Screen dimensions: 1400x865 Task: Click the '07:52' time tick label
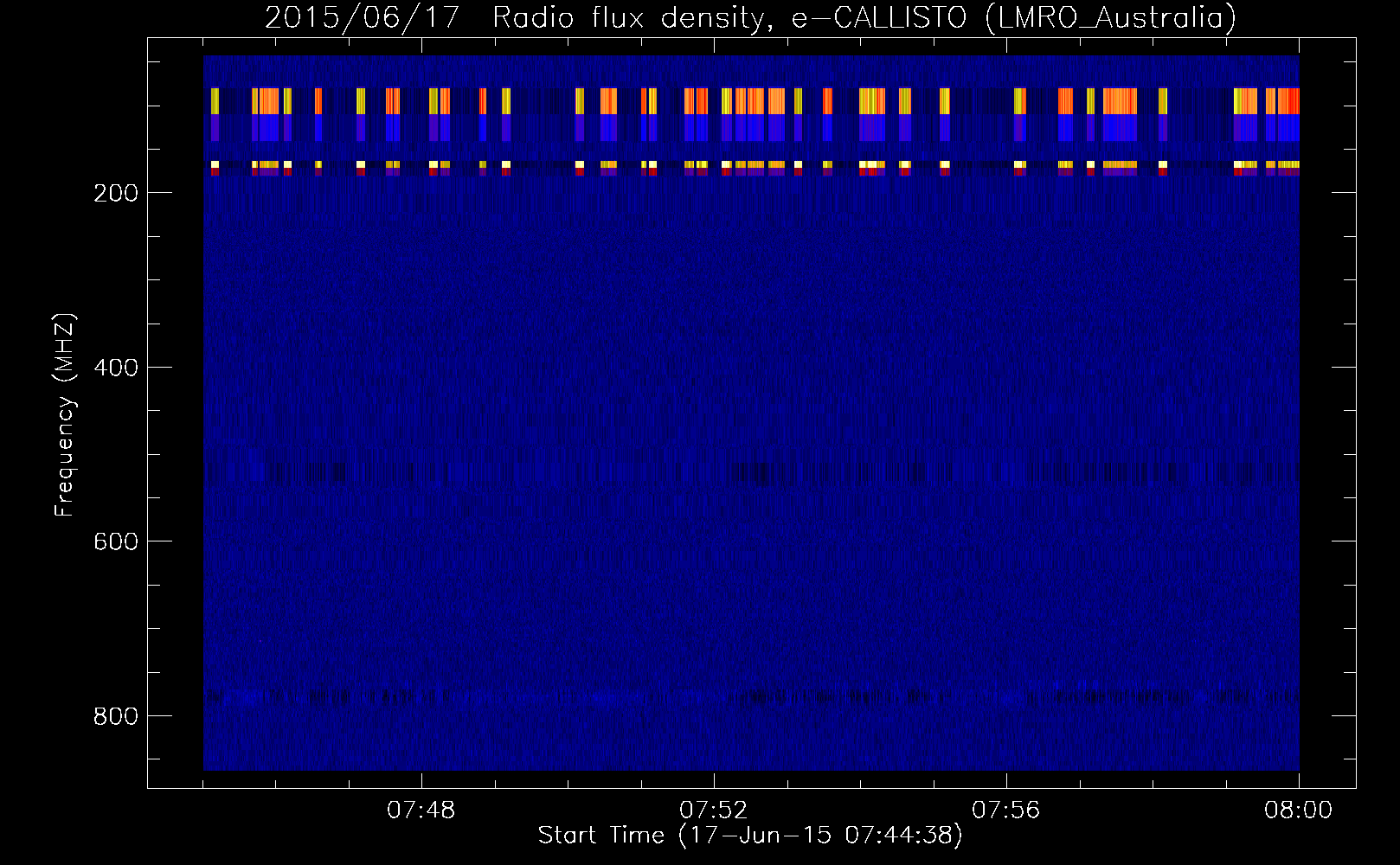[x=714, y=811]
